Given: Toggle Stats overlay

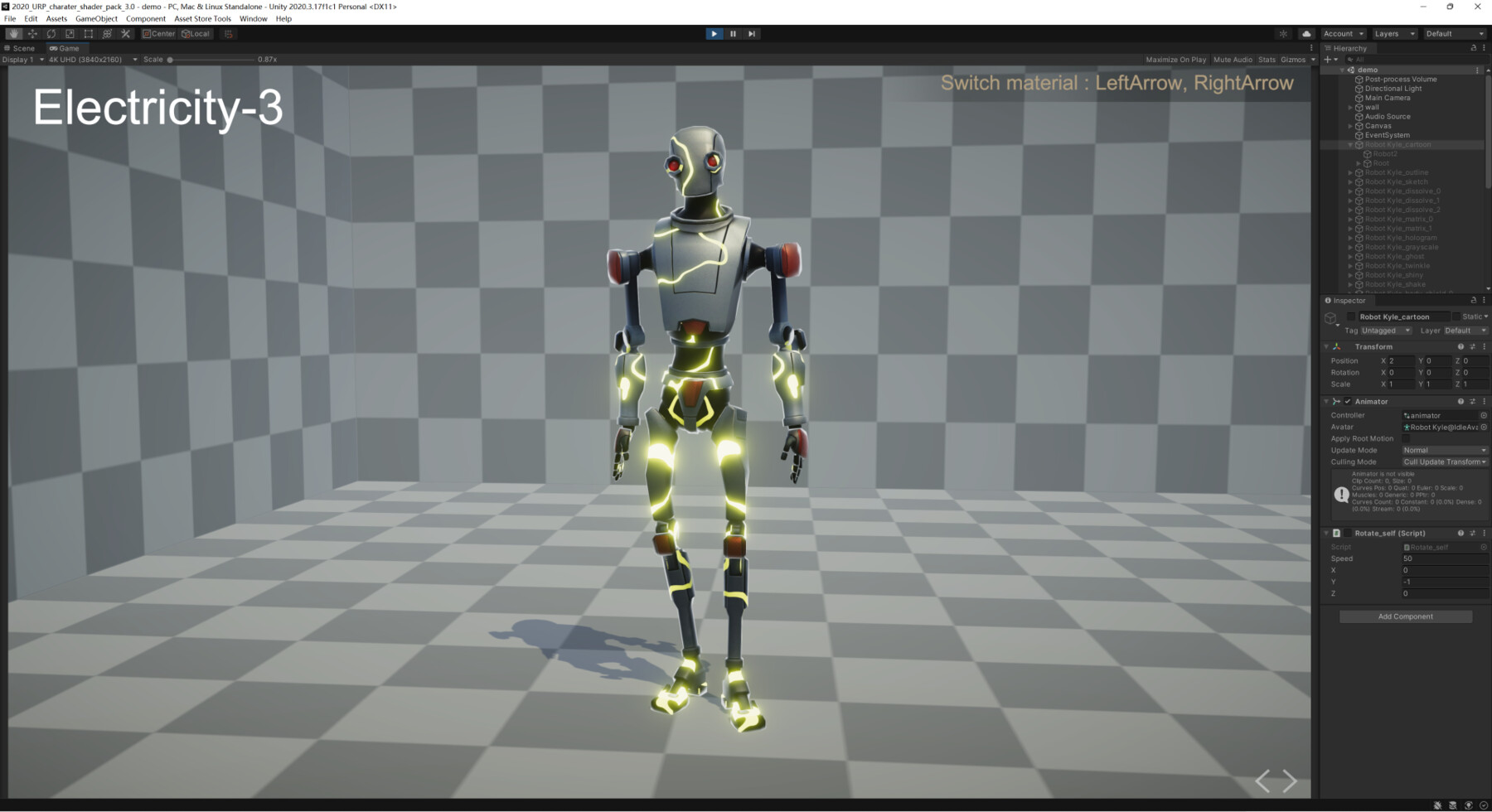Looking at the screenshot, I should [1267, 60].
